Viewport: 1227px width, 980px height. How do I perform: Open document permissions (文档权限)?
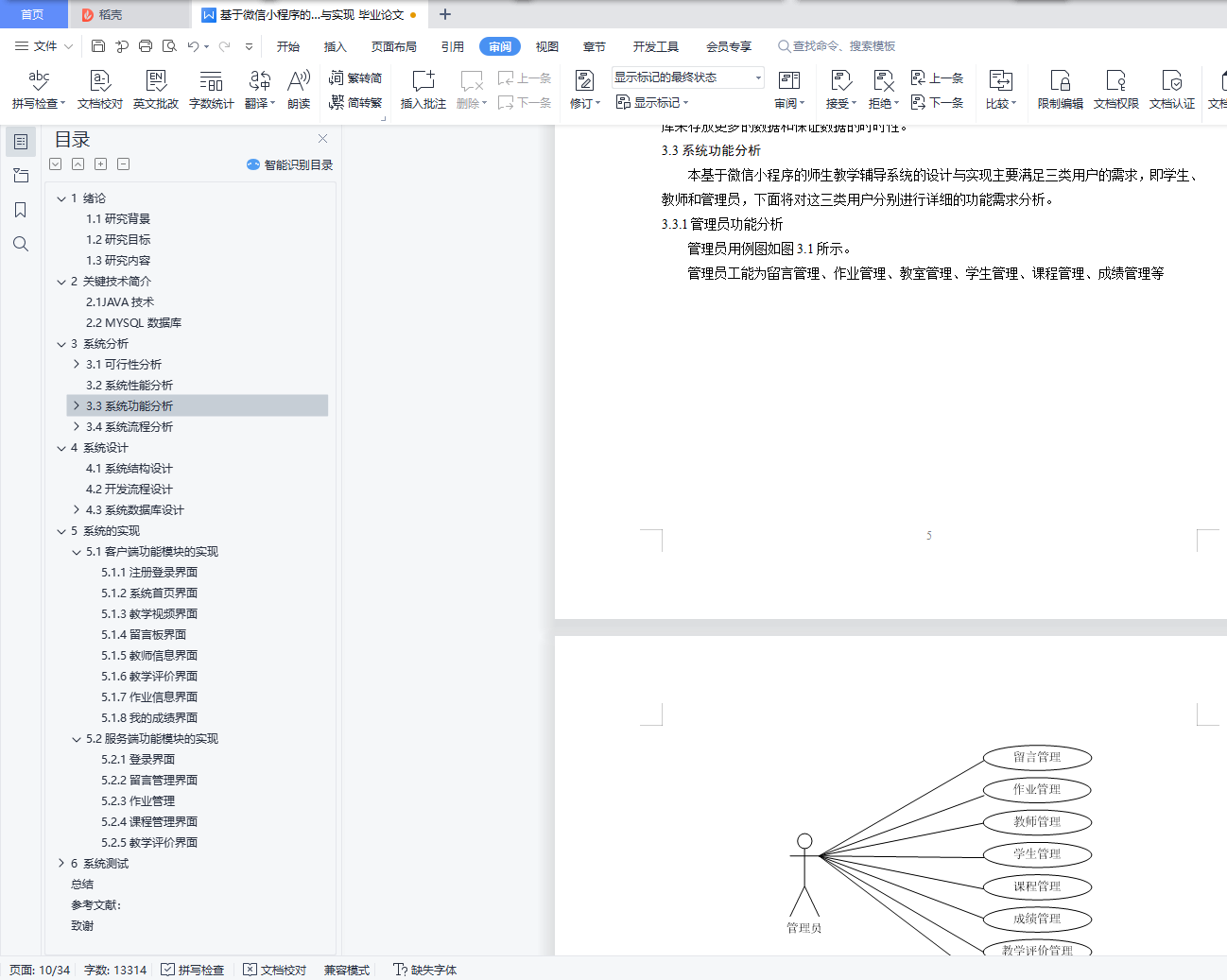pyautogui.click(x=1116, y=89)
